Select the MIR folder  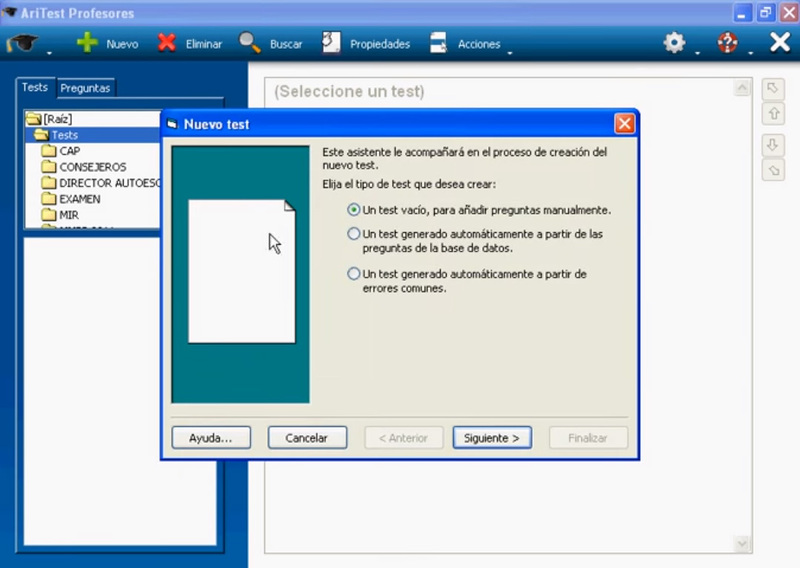click(69, 215)
